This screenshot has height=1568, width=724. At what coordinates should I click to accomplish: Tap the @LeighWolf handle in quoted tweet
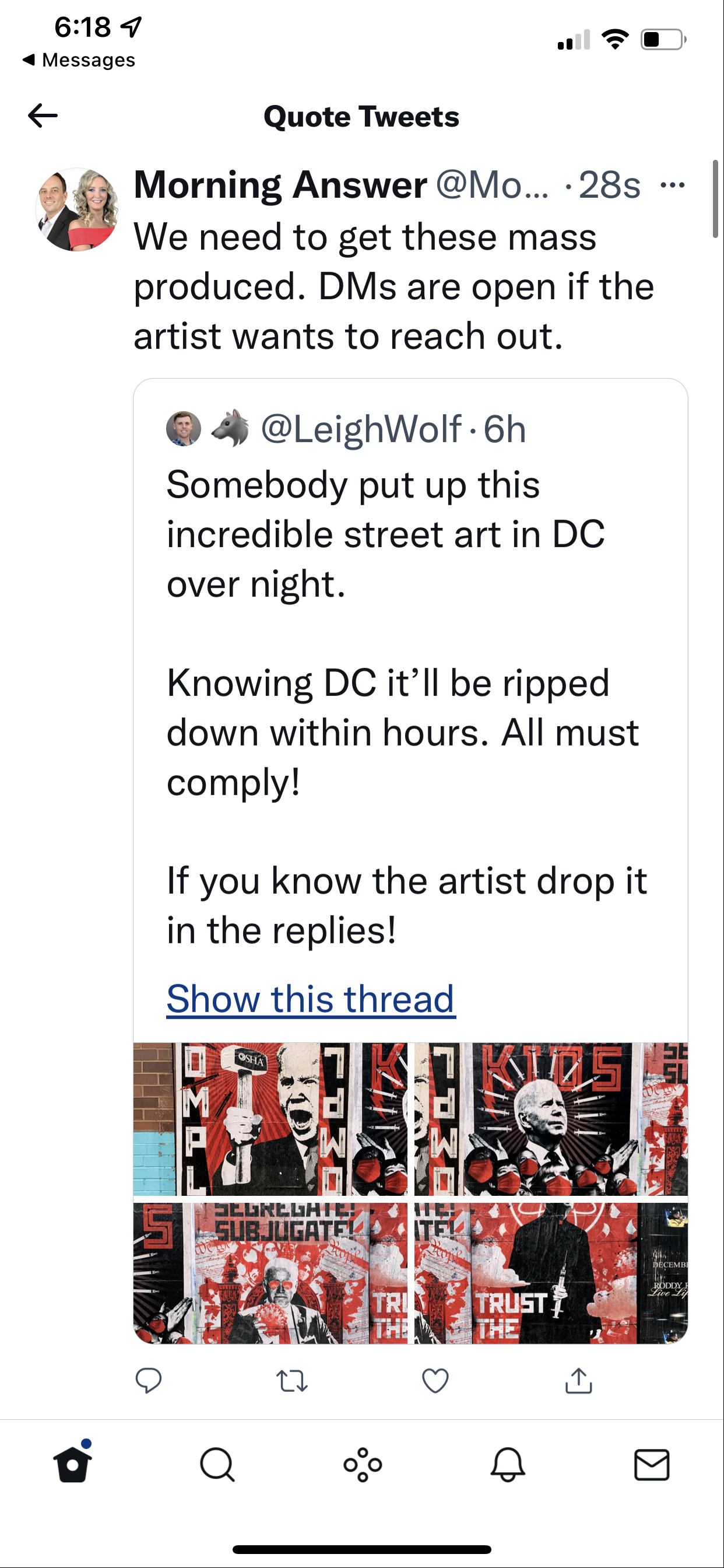[361, 429]
